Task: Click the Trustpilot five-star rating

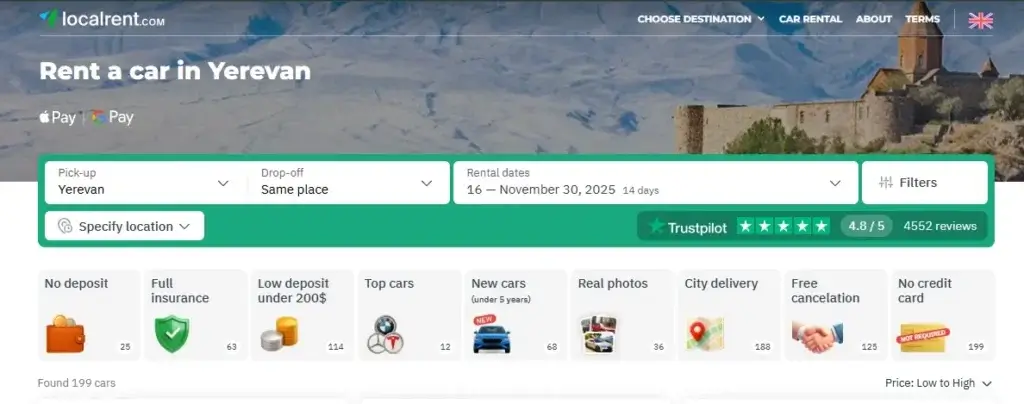Action: pos(784,226)
